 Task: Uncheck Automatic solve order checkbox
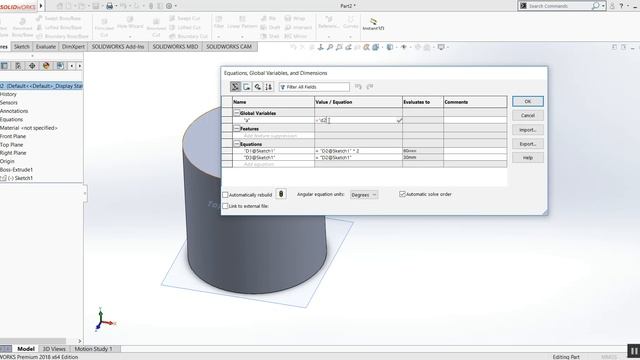(402, 194)
